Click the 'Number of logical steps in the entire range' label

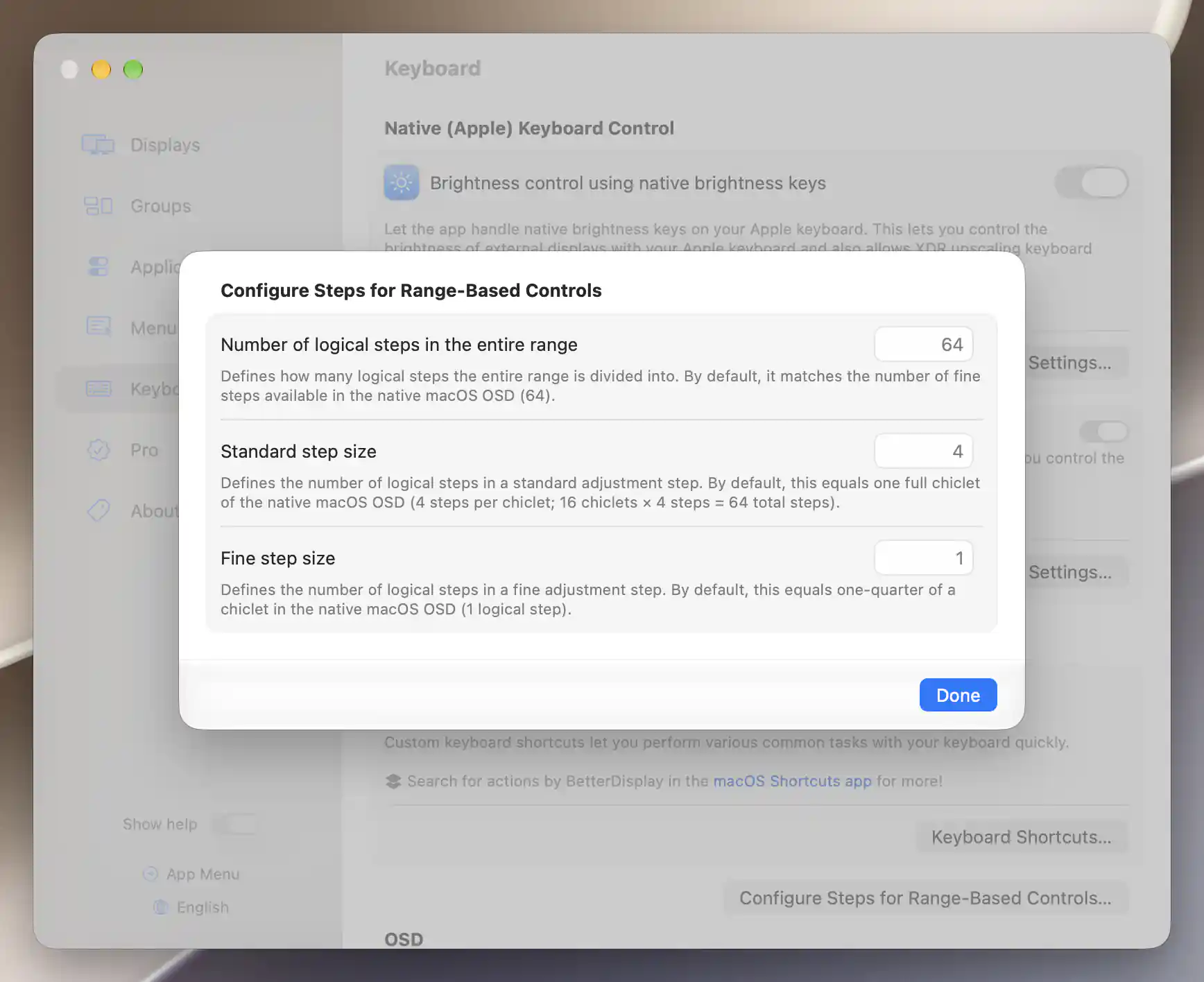pos(399,345)
